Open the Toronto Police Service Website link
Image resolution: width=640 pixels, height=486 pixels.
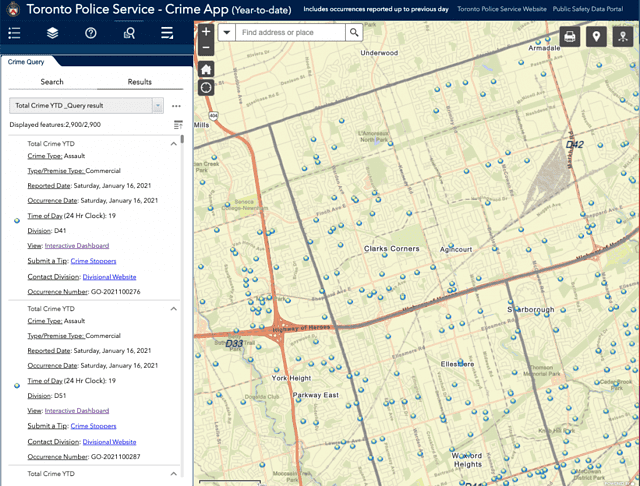[x=503, y=8]
